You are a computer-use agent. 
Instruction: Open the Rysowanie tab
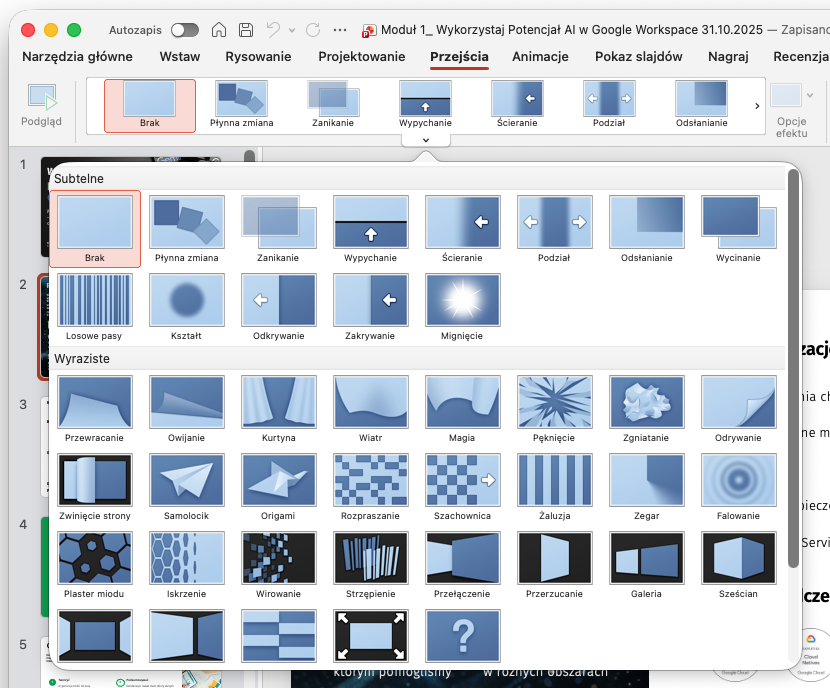pyautogui.click(x=258, y=57)
